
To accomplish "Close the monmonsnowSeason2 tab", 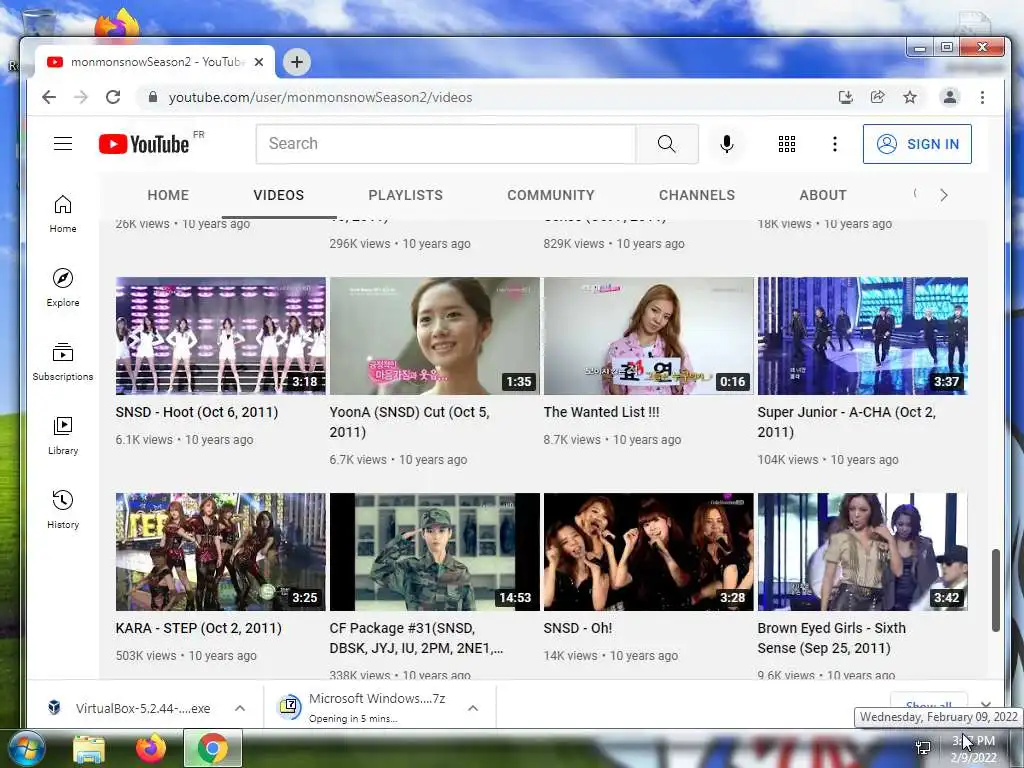I will pos(259,62).
